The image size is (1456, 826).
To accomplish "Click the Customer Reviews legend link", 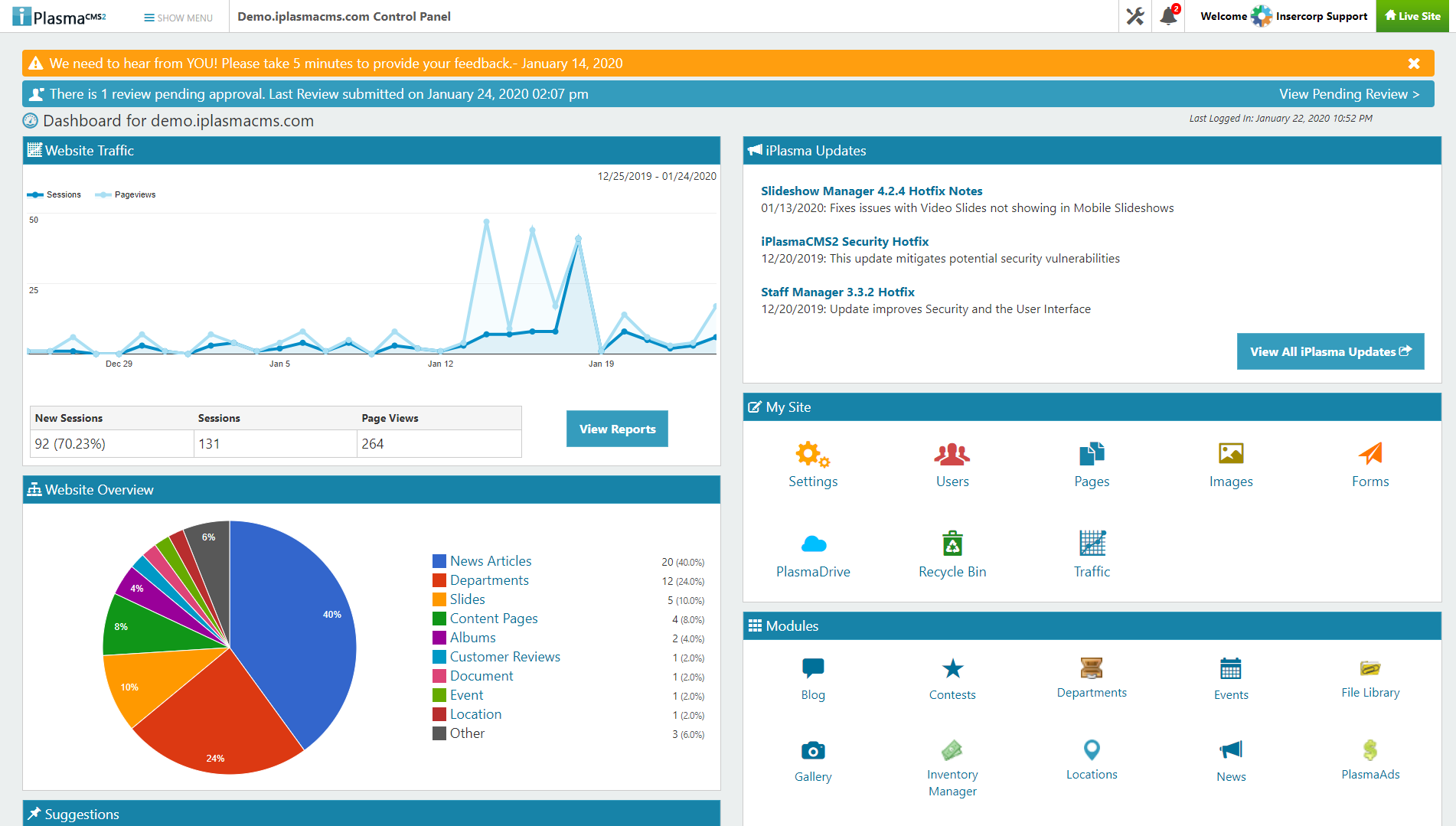I will [504, 657].
